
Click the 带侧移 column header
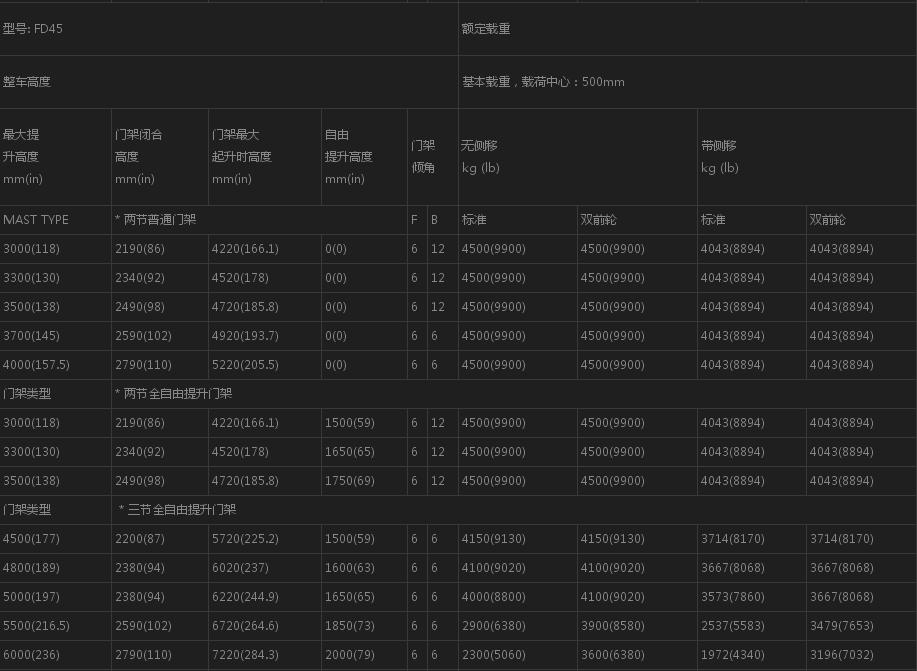[x=720, y=157]
